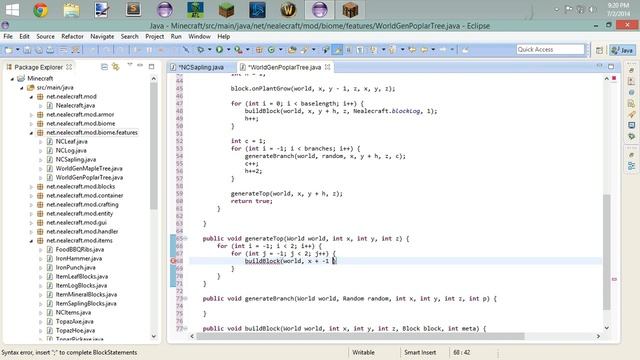Open the Debug dropdown arrow
Screen dimensions: 640x360
point(209,50)
